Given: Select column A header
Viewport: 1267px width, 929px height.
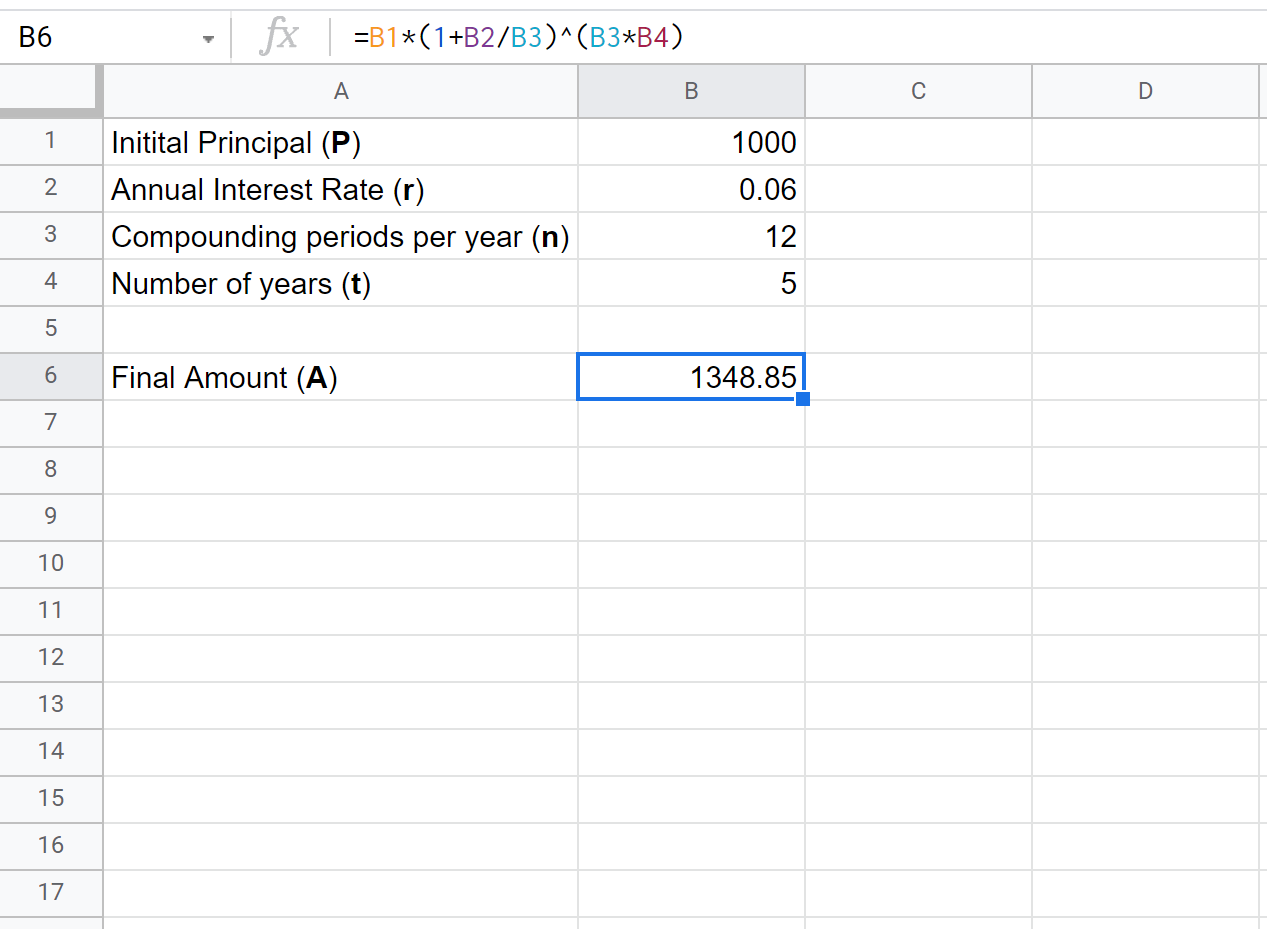Looking at the screenshot, I should [x=341, y=91].
